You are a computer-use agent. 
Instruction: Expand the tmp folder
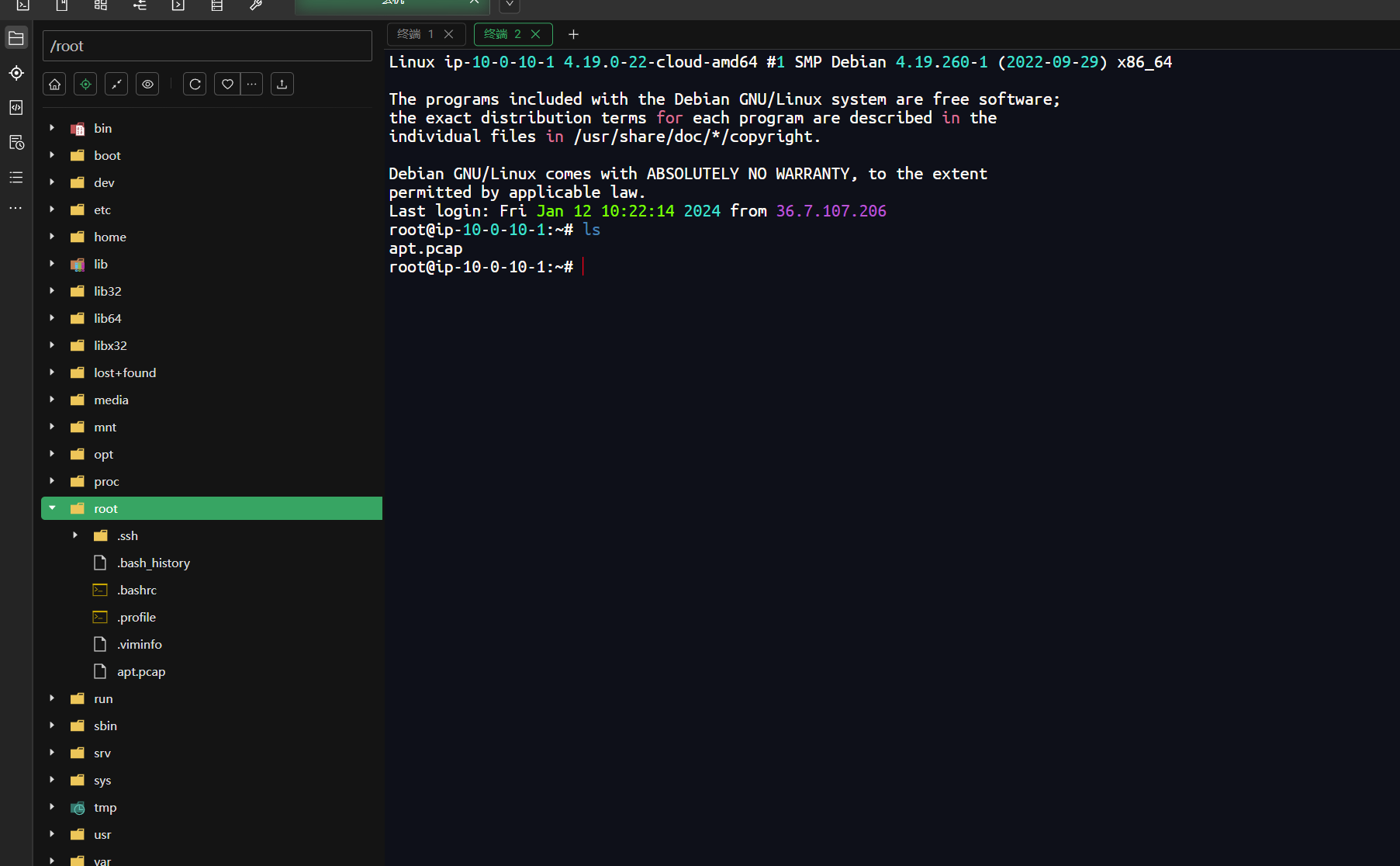[x=52, y=807]
